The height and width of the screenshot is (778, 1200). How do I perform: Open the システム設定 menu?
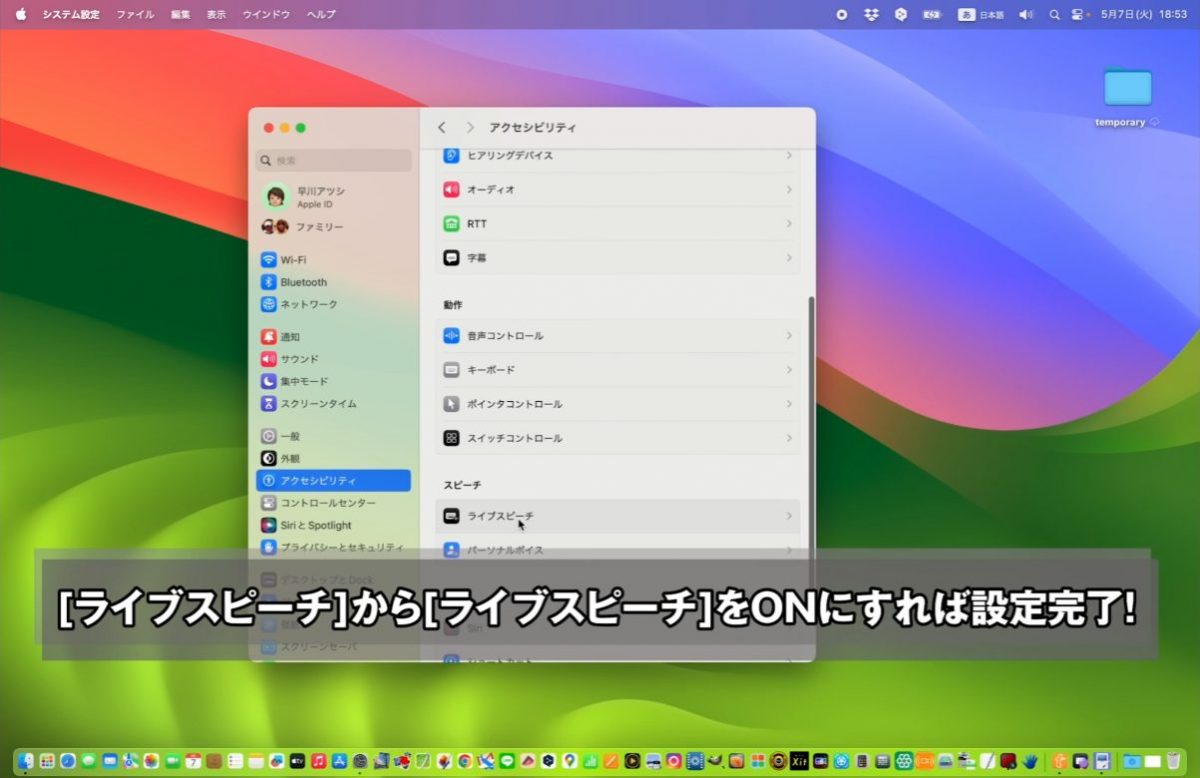pos(71,15)
